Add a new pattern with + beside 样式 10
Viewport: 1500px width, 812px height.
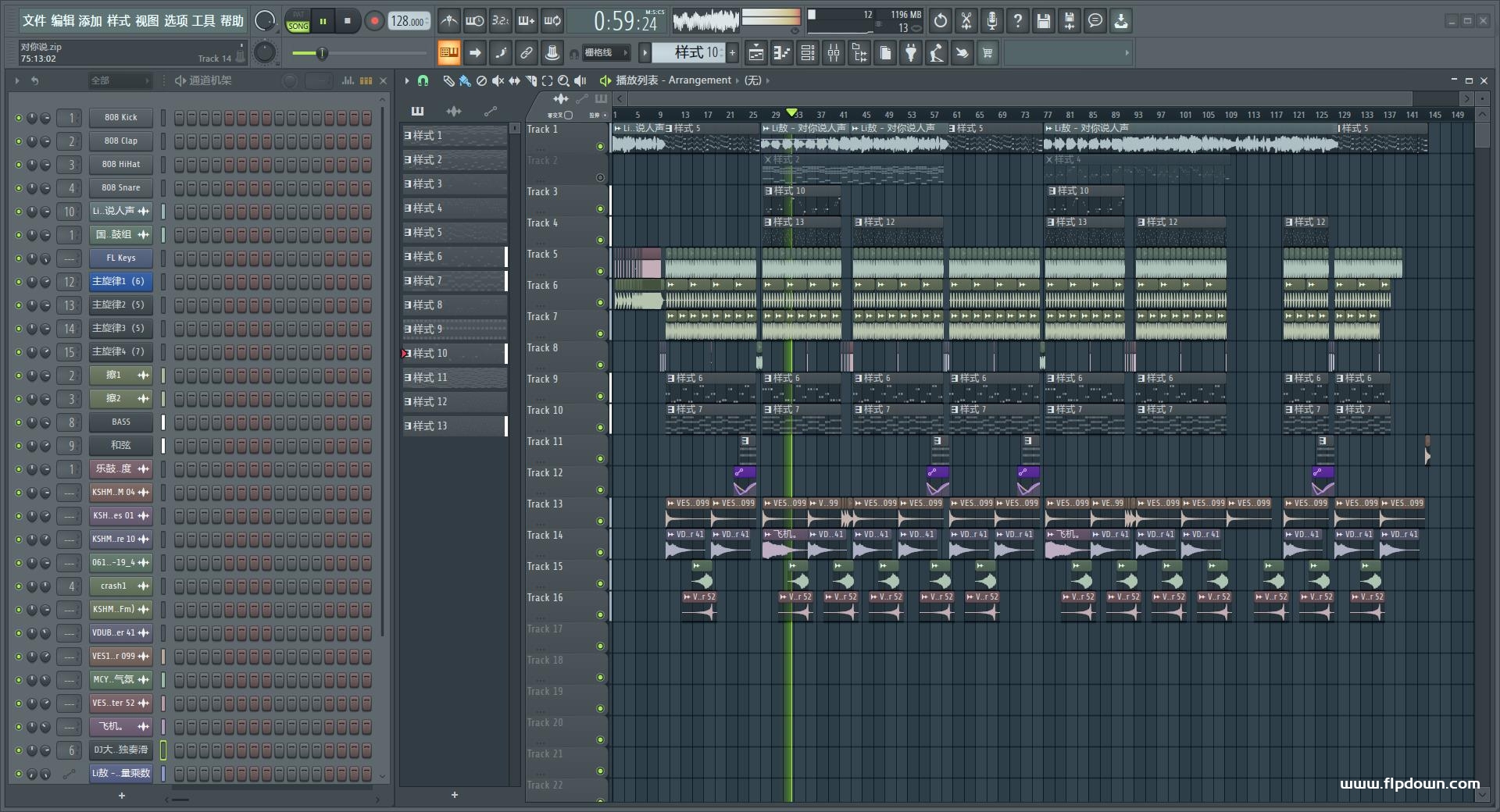coord(733,53)
